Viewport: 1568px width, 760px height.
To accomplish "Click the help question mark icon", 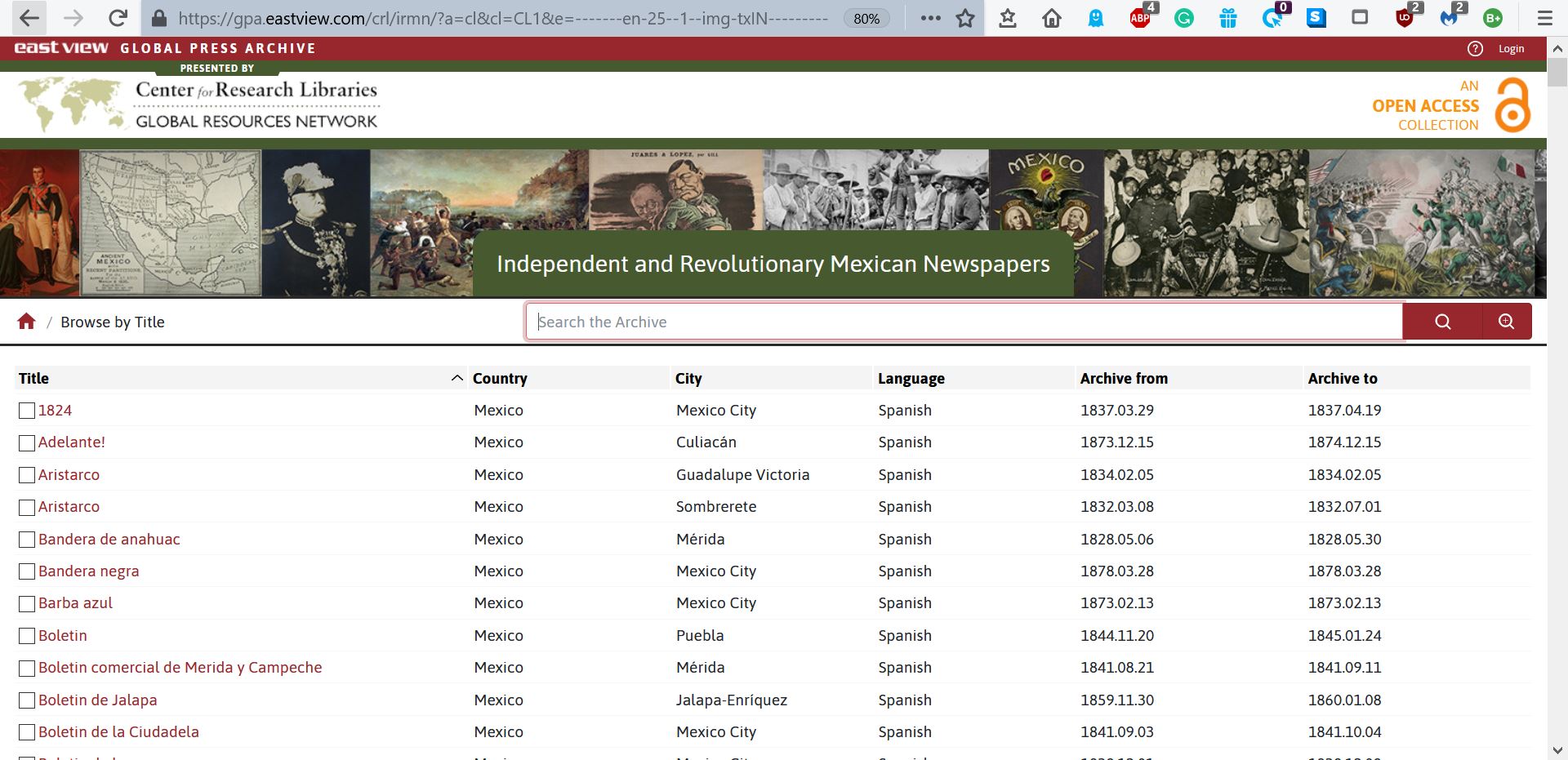I will (1475, 49).
